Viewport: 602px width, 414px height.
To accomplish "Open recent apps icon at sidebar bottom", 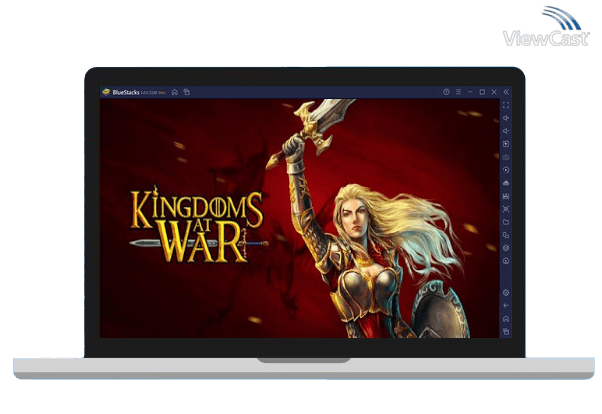I will coord(506,331).
